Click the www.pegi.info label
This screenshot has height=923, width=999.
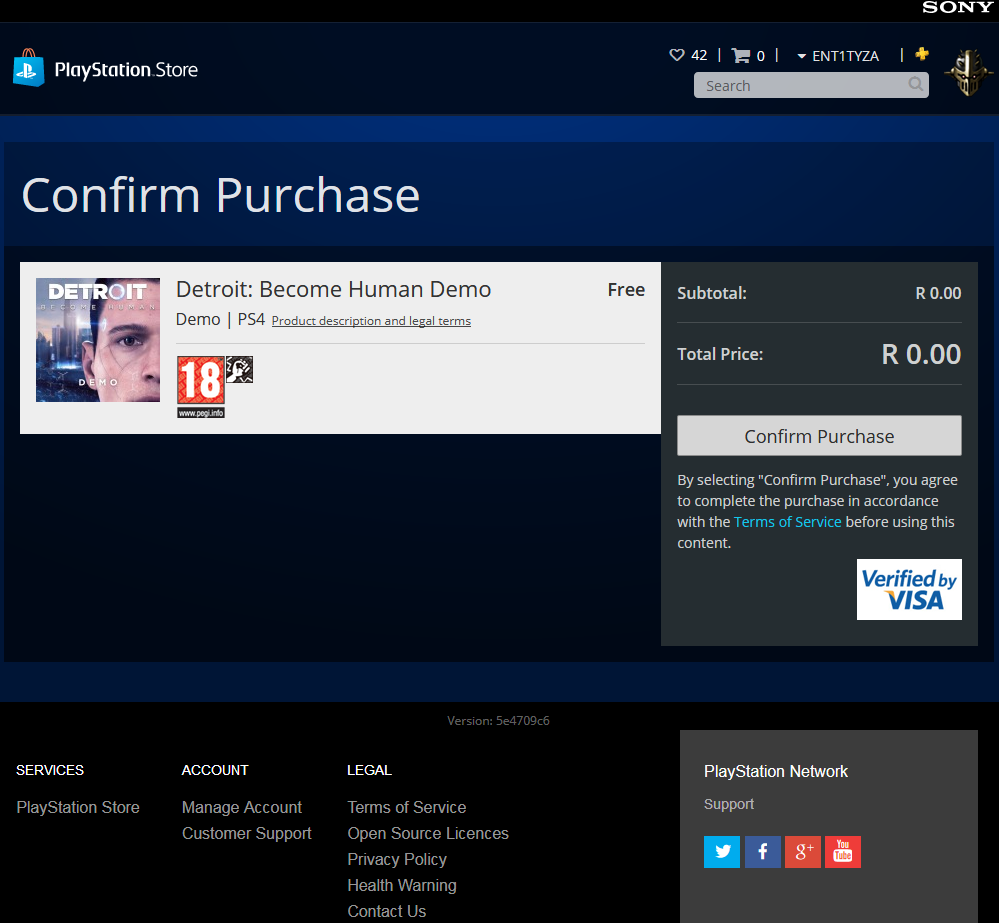click(201, 413)
